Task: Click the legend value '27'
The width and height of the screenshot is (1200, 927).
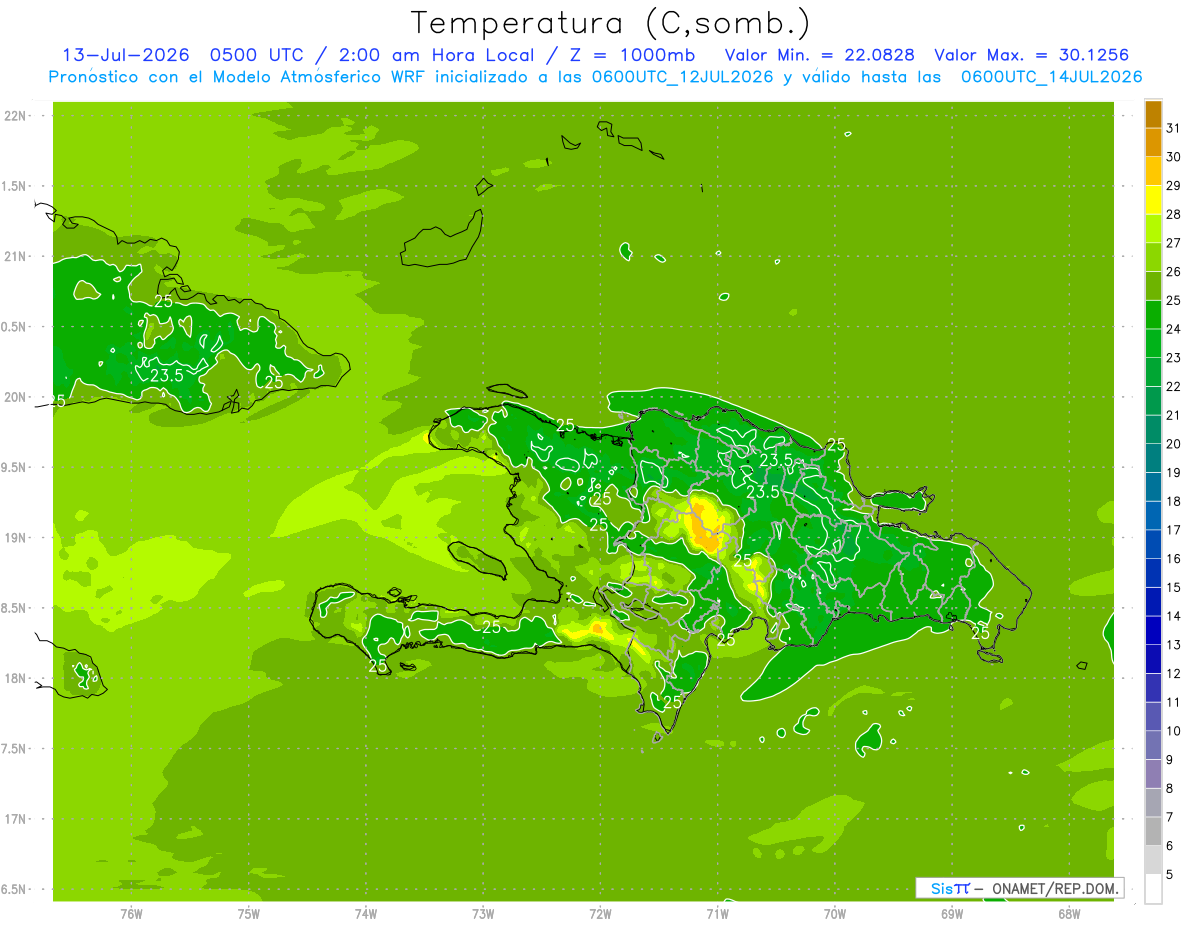Action: click(1174, 243)
